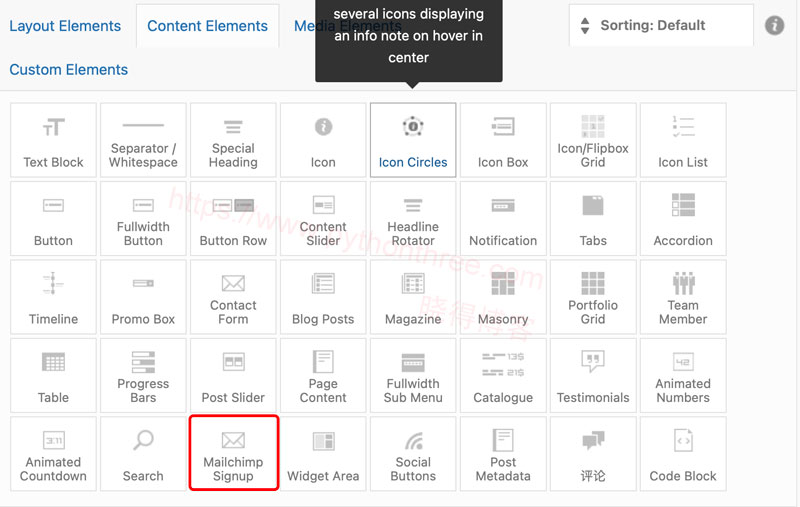
Task: Add the Separator / Whitespace element
Action: tap(143, 140)
